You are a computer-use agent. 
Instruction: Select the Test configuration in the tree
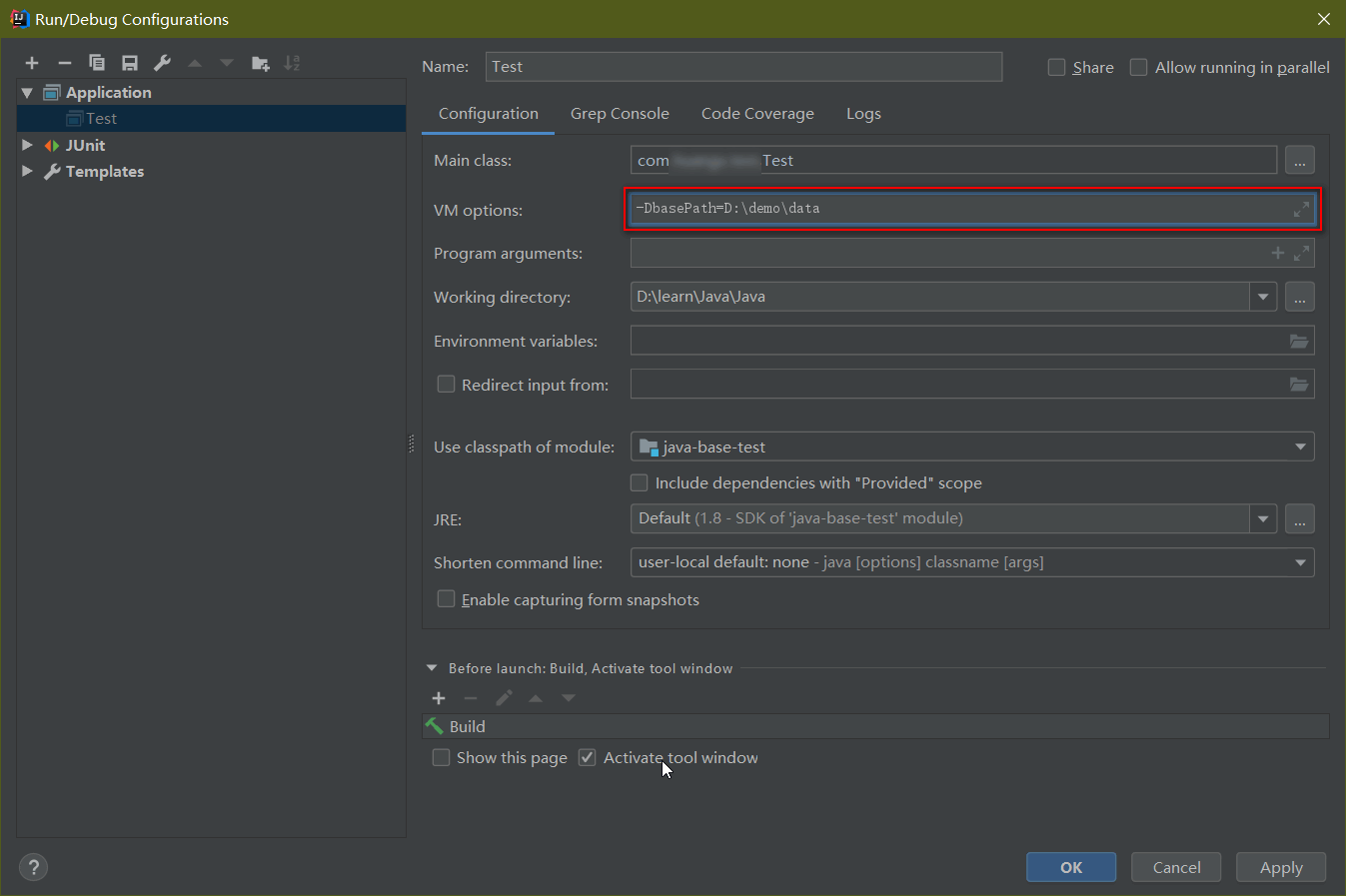(x=211, y=119)
